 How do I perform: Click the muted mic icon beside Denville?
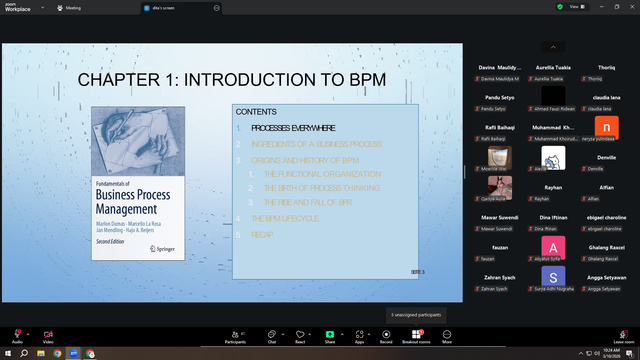click(x=584, y=169)
